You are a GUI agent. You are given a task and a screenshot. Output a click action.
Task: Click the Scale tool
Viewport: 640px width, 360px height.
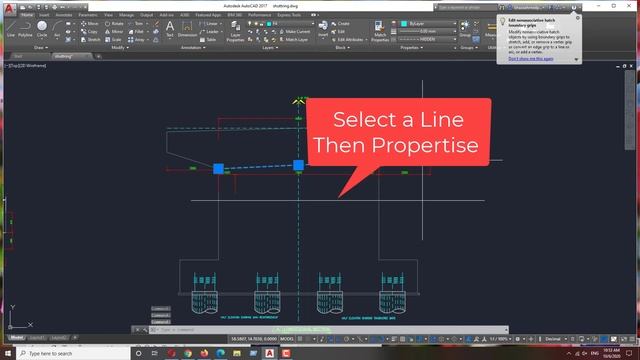coord(113,40)
